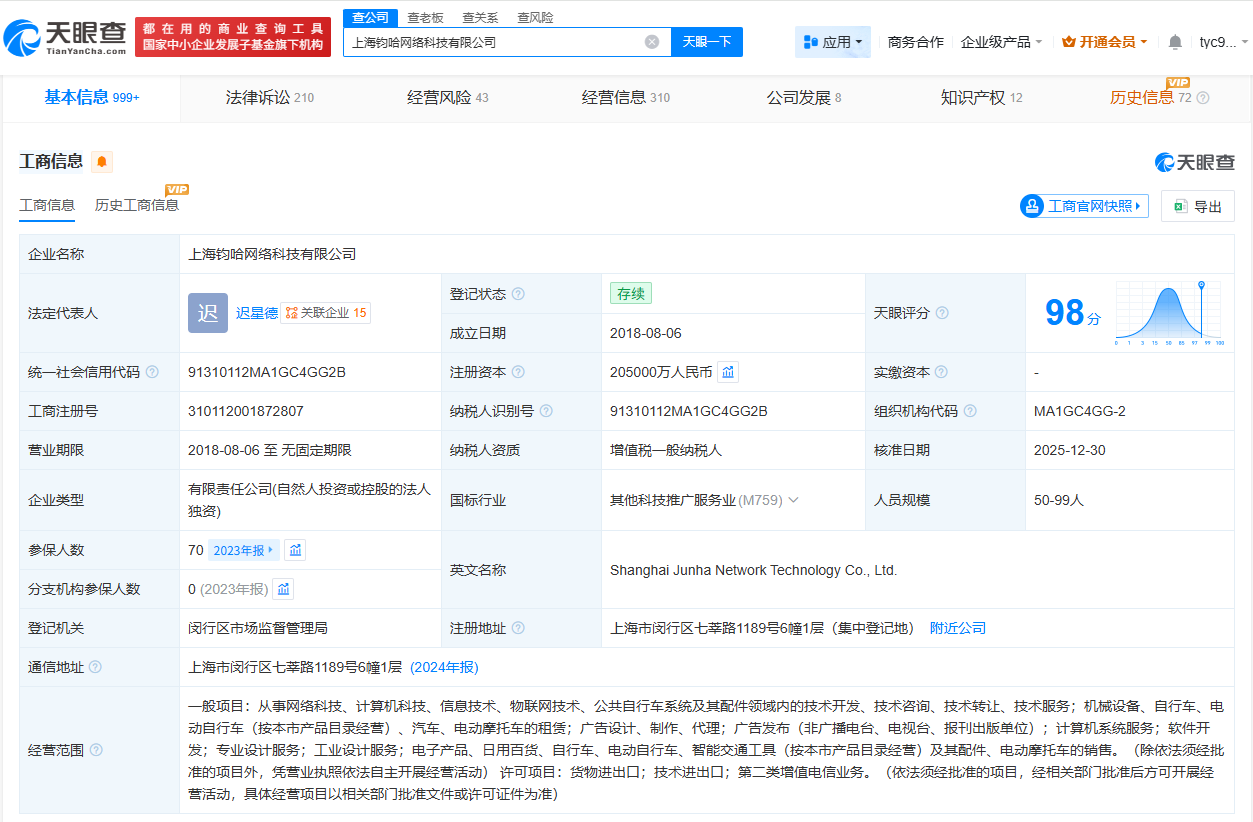Screen dimensions: 1253x822
Task: Switch to the 法律诉讼 tab
Action: (x=270, y=98)
